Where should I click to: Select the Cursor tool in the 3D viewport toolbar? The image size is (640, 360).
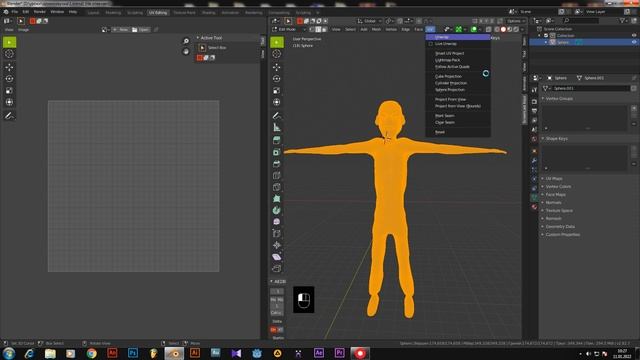(277, 54)
